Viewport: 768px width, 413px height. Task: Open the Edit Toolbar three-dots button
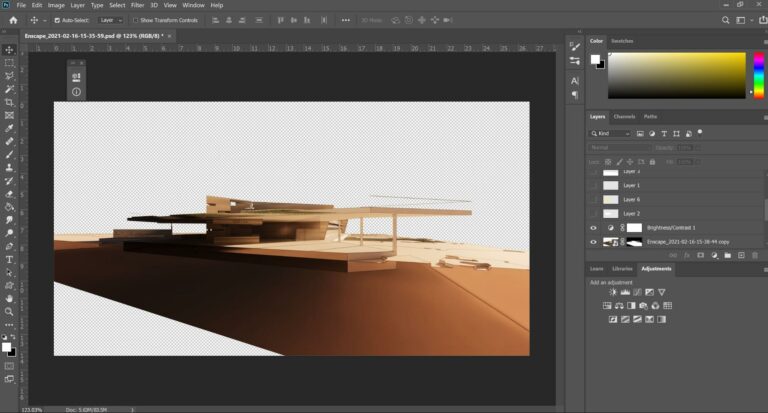click(9, 325)
